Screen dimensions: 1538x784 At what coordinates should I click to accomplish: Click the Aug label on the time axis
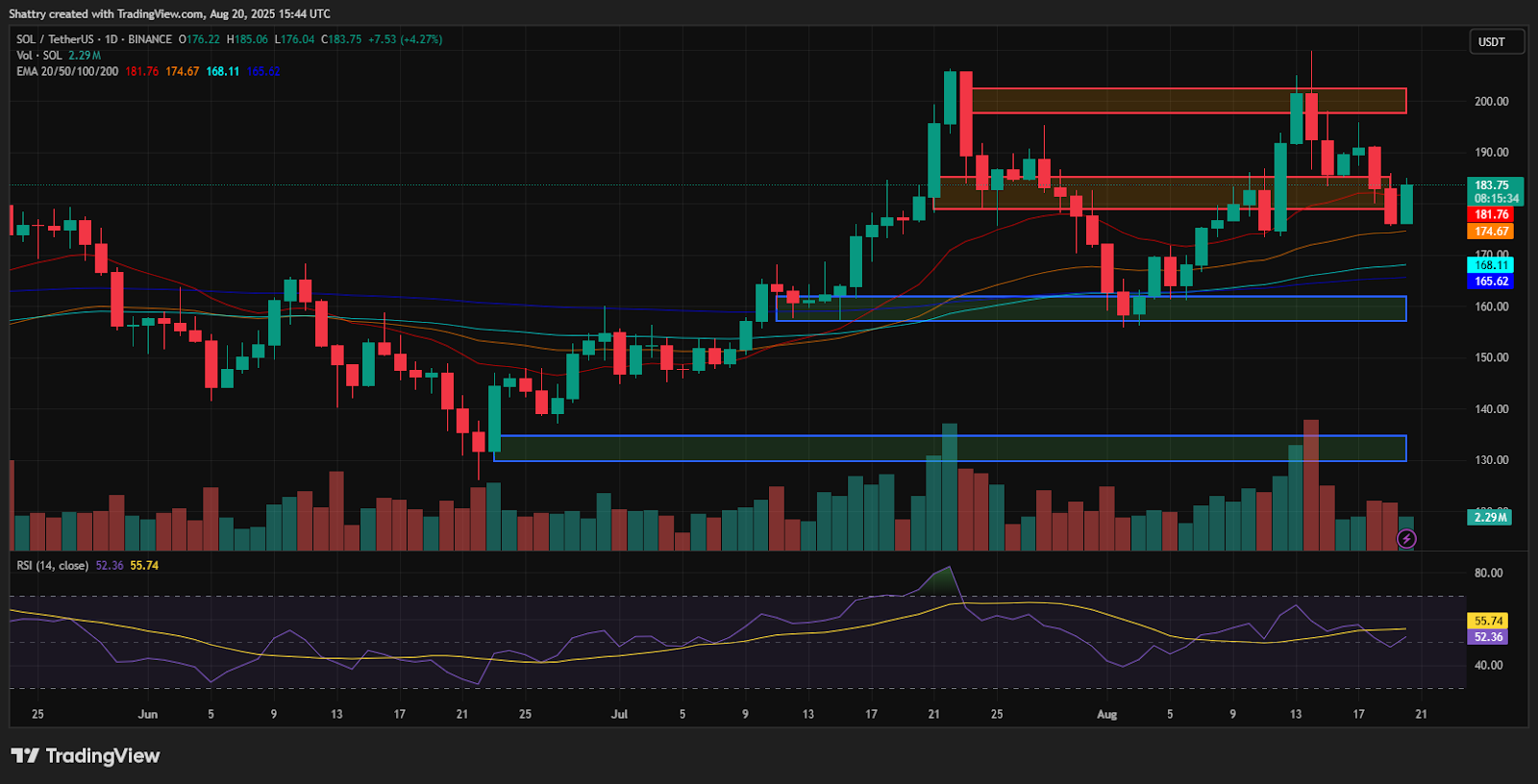[x=1107, y=715]
